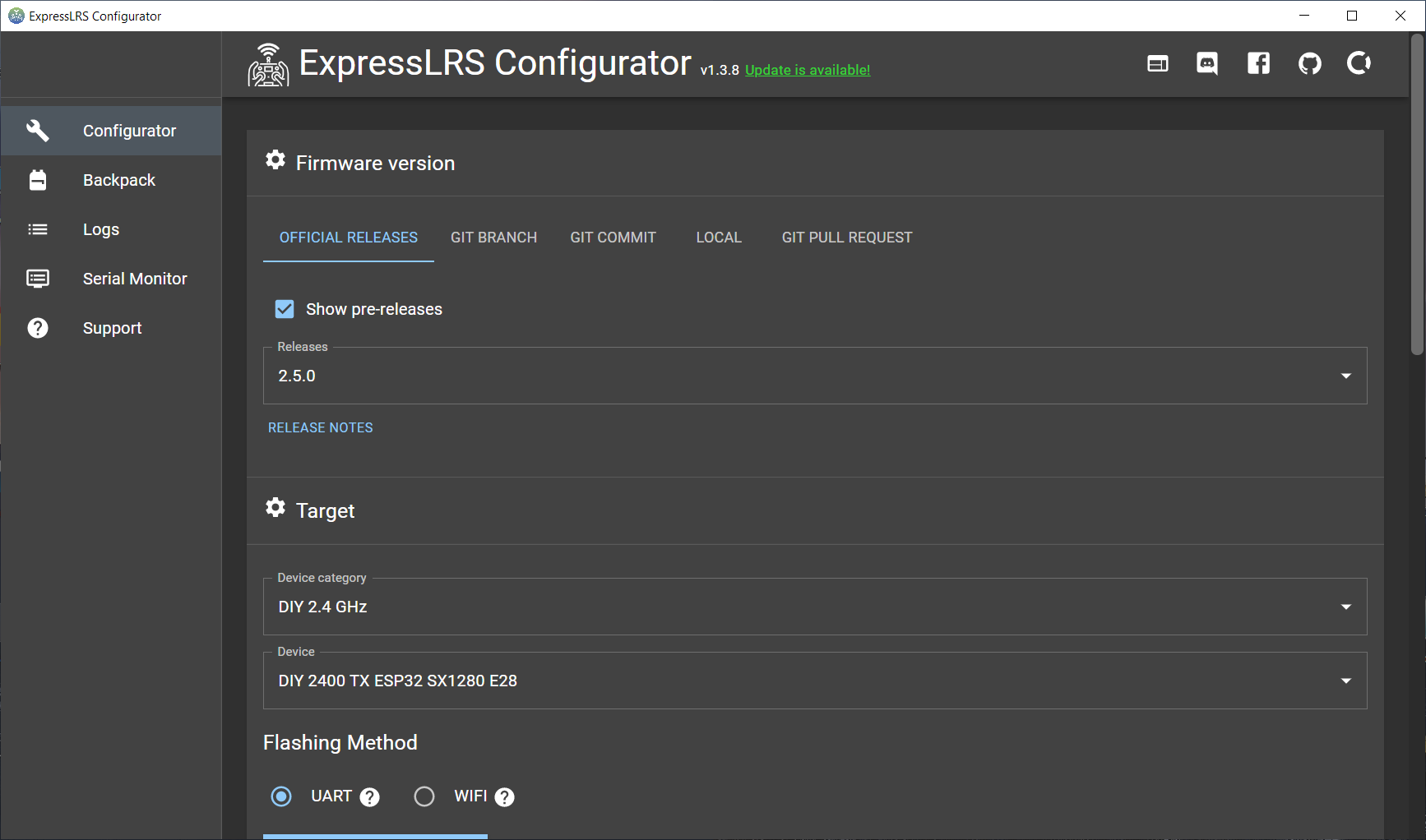The width and height of the screenshot is (1426, 840).
Task: Click the Update is available link
Action: tap(808, 71)
